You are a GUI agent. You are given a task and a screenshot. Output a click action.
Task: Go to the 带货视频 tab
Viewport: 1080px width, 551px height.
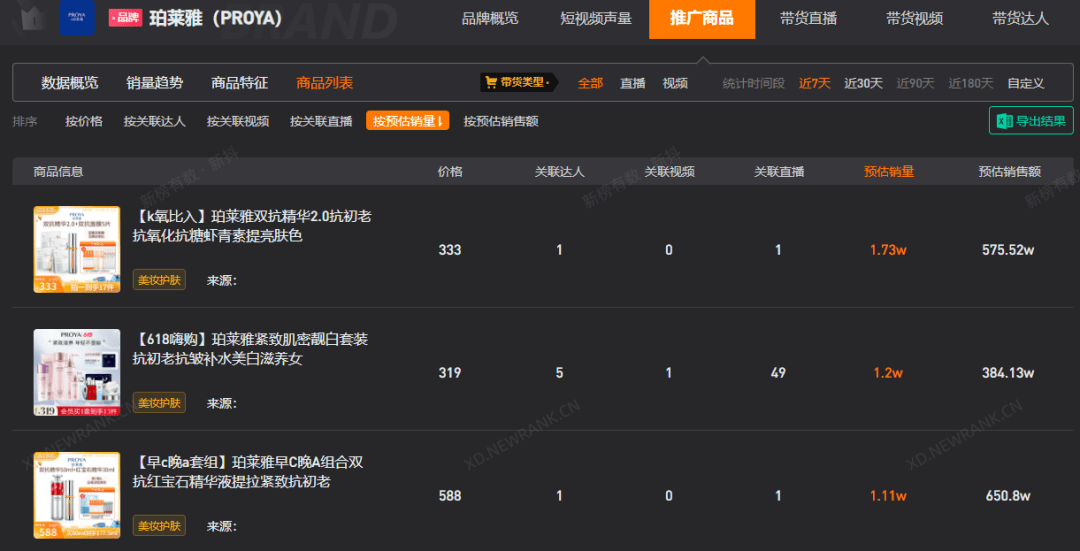(914, 19)
